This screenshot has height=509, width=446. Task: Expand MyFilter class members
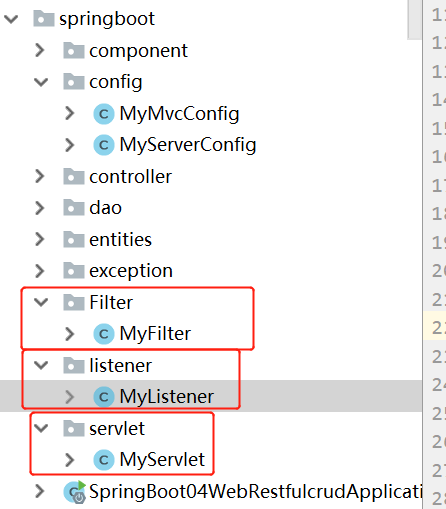point(70,334)
